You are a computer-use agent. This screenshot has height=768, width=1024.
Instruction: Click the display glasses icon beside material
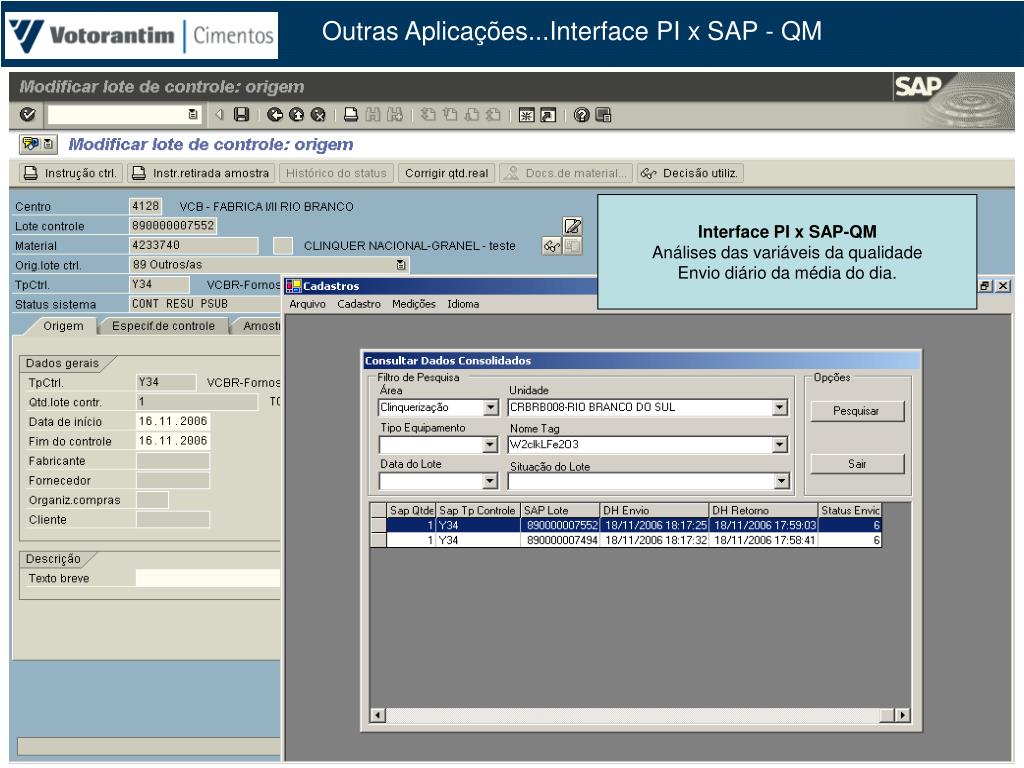[551, 246]
